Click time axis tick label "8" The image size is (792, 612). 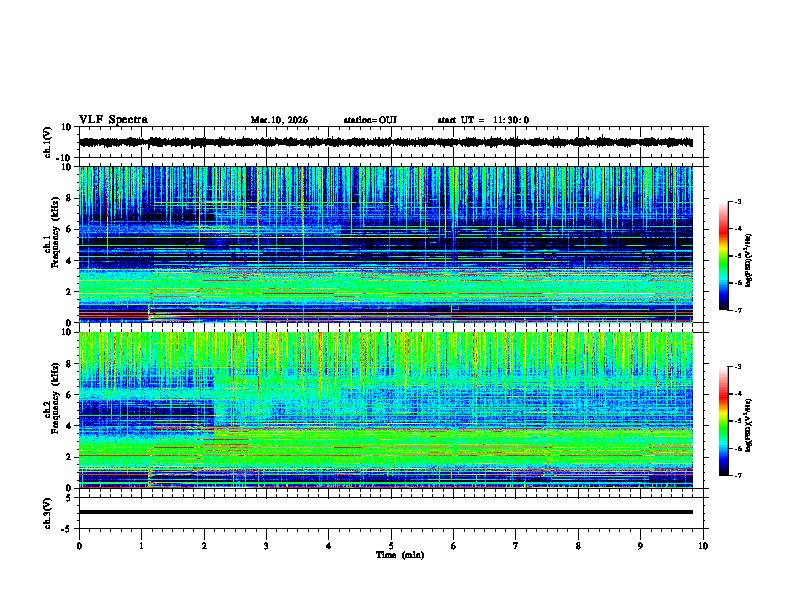tap(578, 546)
